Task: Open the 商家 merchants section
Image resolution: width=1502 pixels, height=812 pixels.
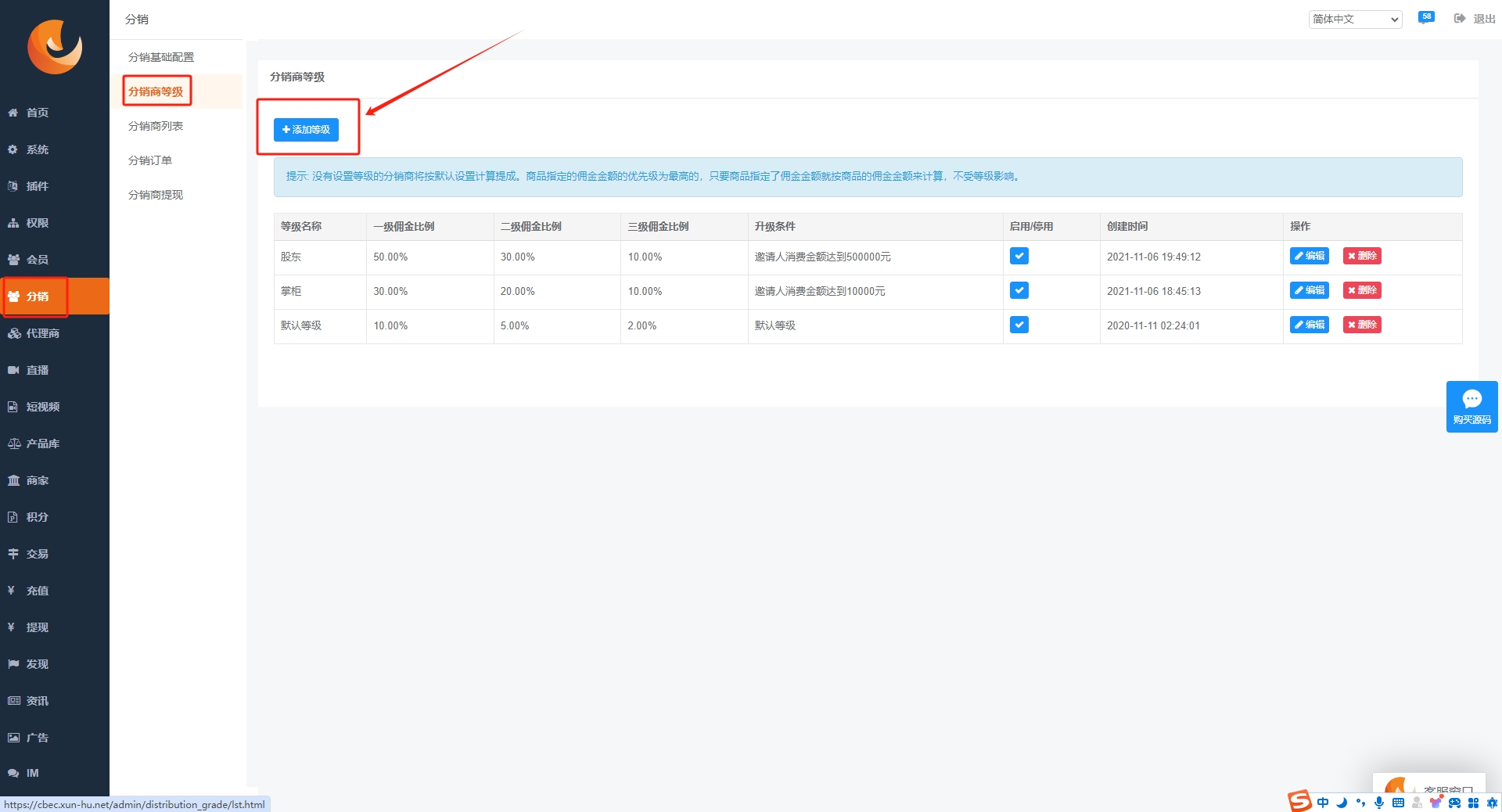Action: pos(55,480)
